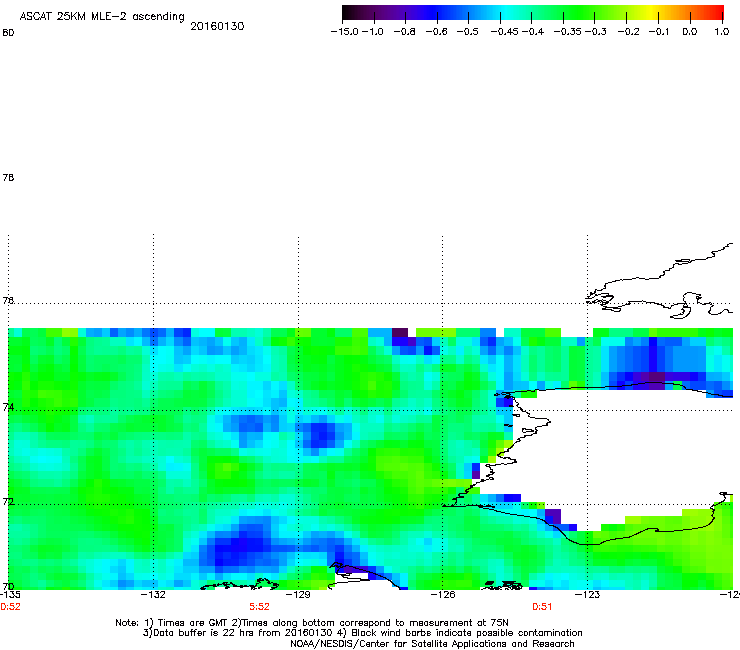Select the NOAA/NESDIS Center credit line
The height and width of the screenshot is (650, 740).
click(x=432, y=644)
